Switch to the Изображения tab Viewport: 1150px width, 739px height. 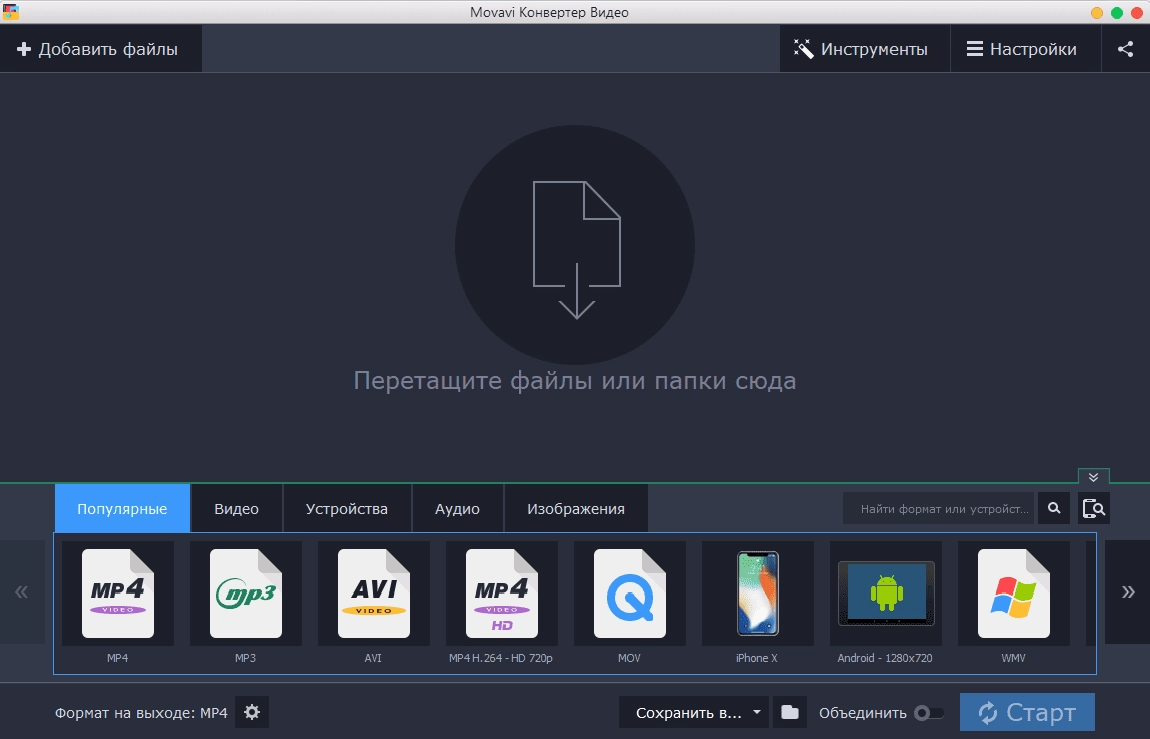point(576,508)
